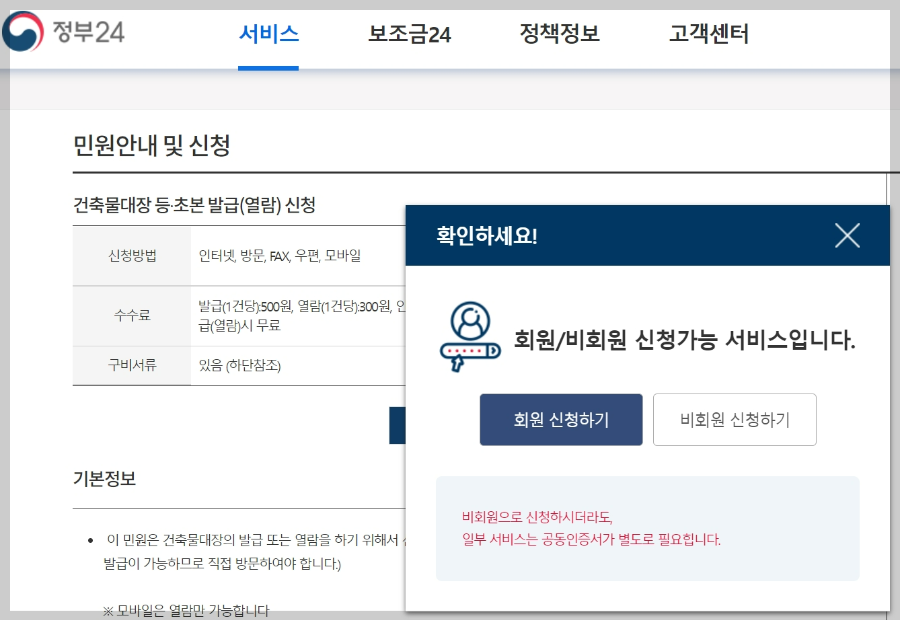This screenshot has height=620, width=900.
Task: Click the blue taegeuk symbol next to 정부24
Action: click(x=25, y=30)
